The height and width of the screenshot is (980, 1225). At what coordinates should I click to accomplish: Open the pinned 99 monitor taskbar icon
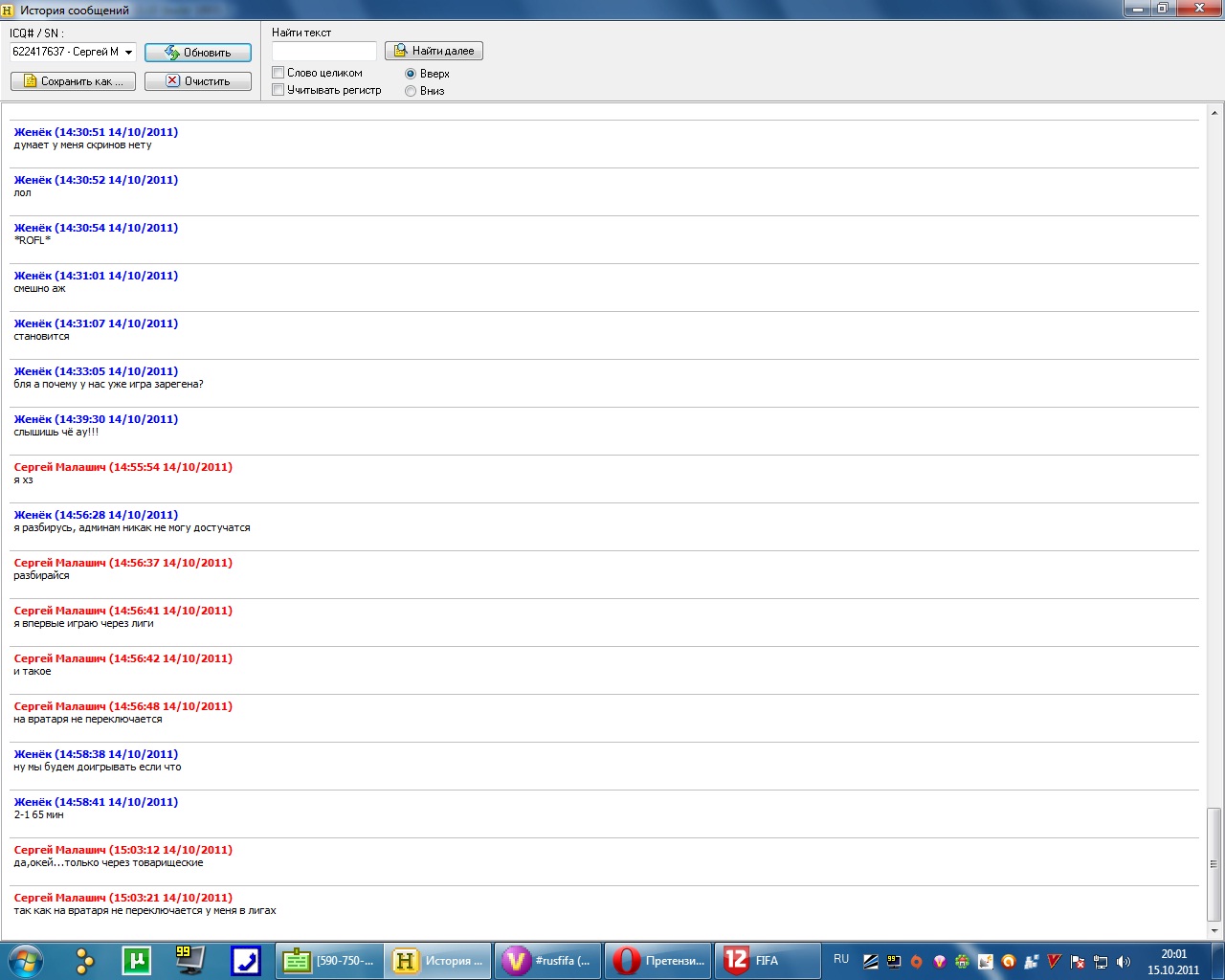click(189, 961)
